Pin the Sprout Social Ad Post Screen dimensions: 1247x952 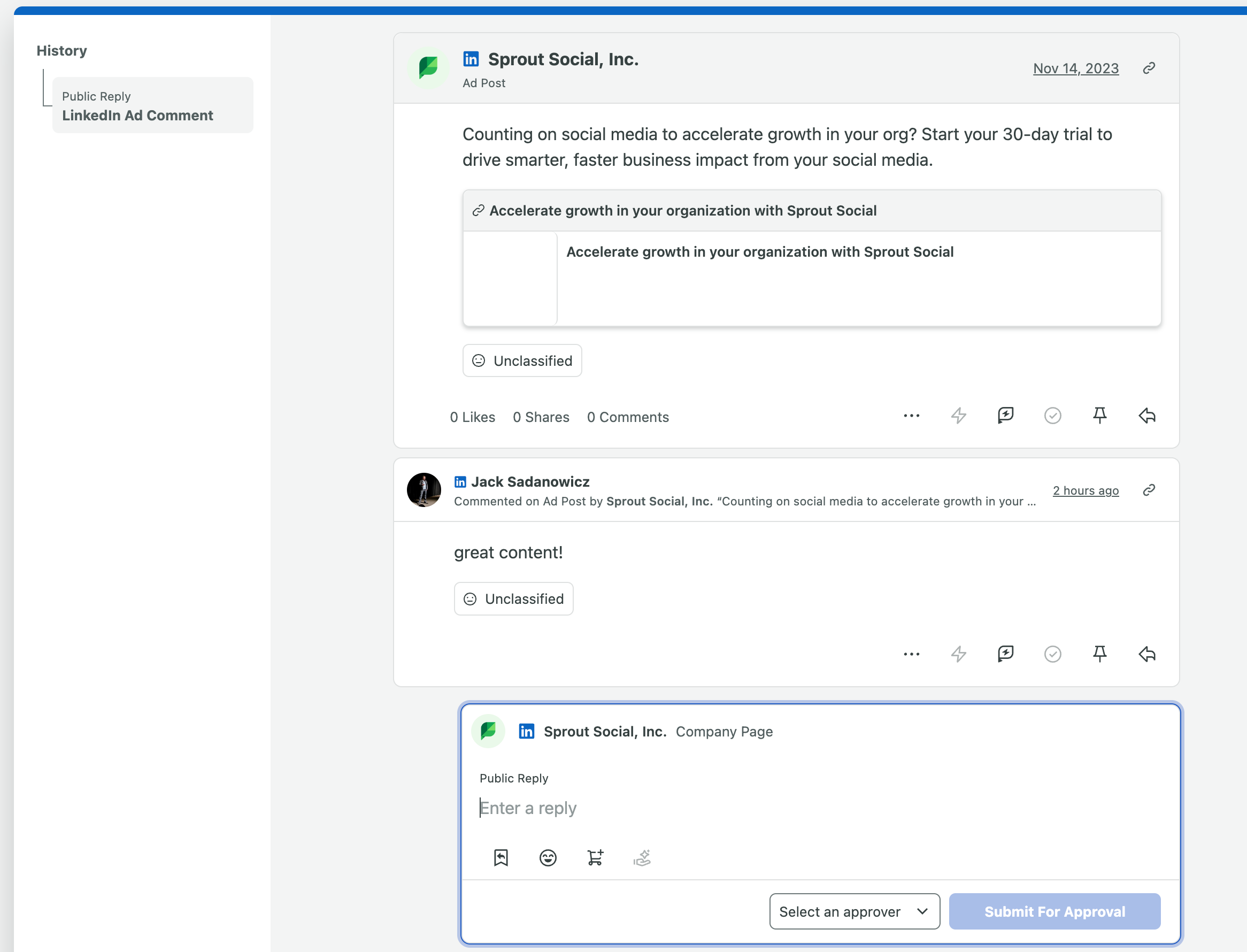tap(1100, 416)
